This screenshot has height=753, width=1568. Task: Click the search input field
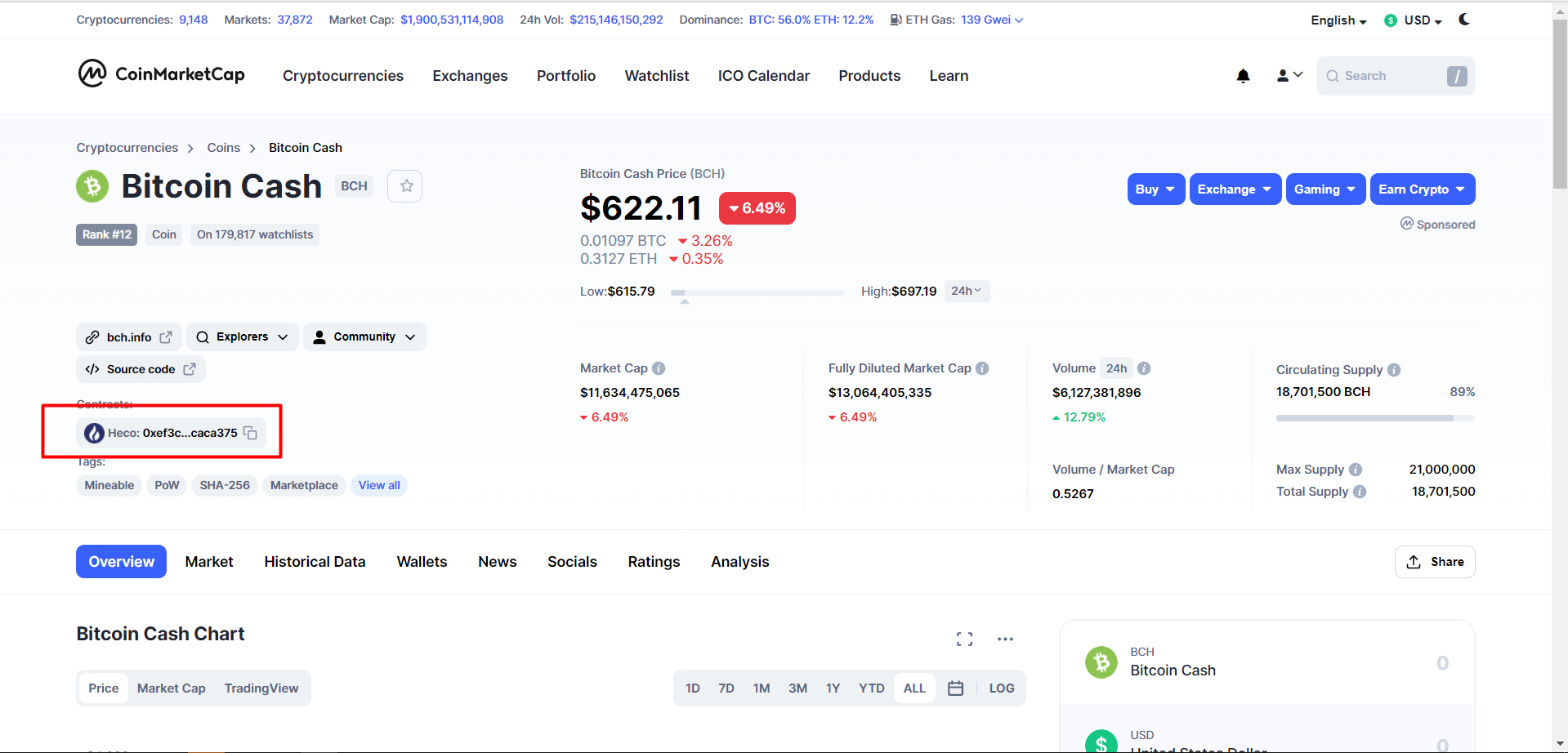click(1396, 76)
